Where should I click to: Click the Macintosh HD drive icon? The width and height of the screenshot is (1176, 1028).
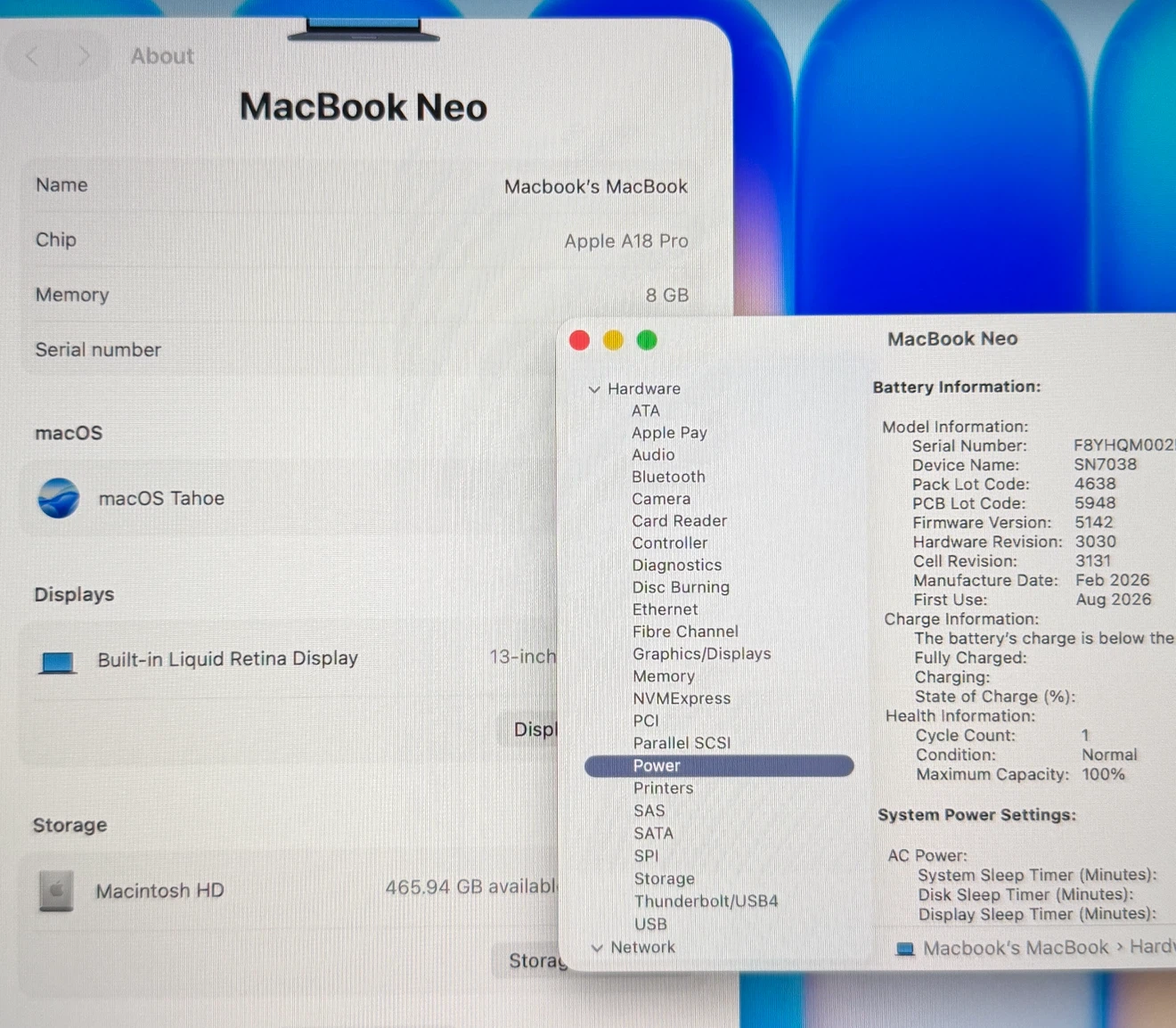pyautogui.click(x=56, y=891)
